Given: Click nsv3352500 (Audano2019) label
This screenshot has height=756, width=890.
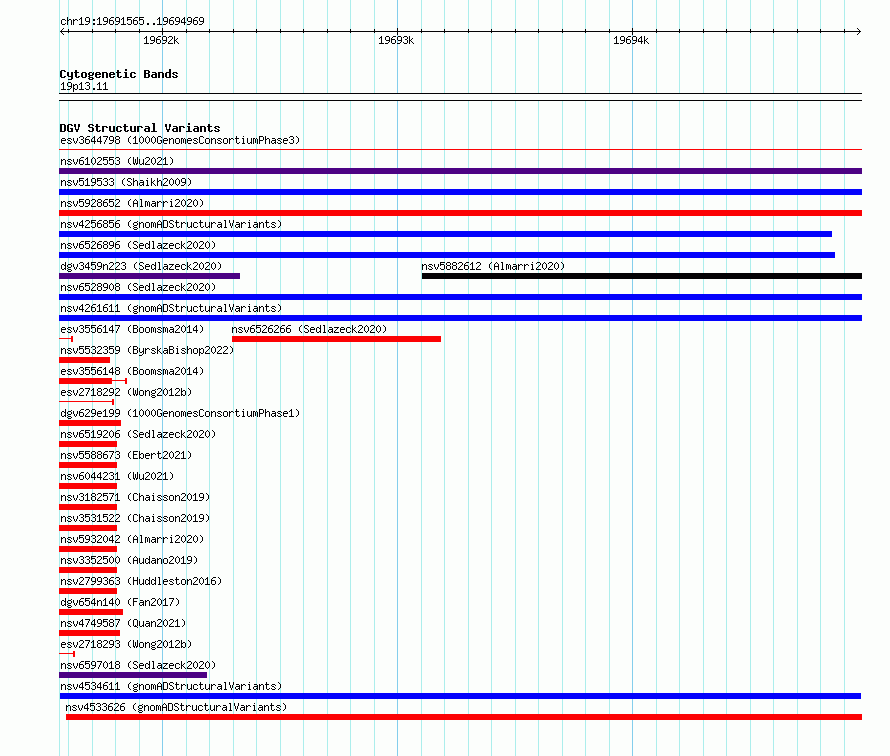Looking at the screenshot, I should pos(129,560).
